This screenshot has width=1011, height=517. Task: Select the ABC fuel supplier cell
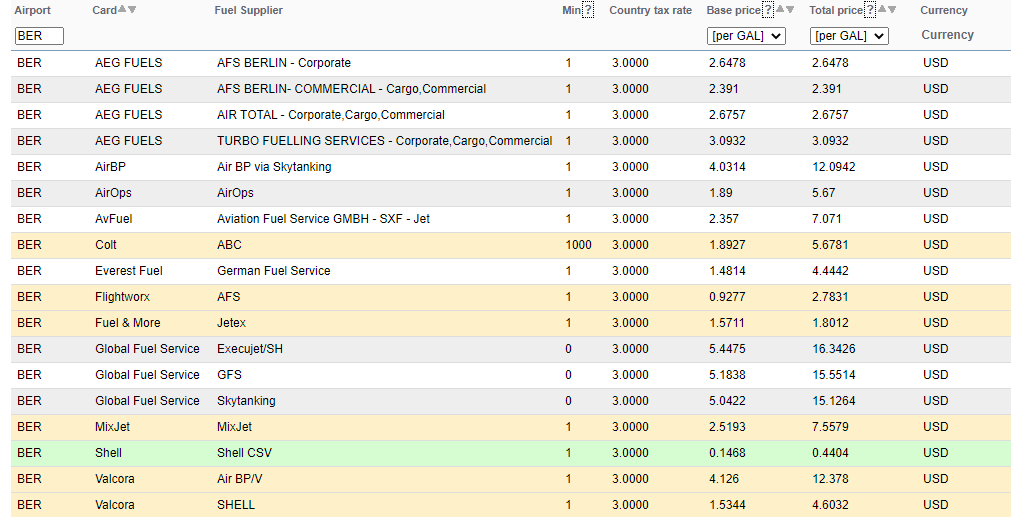pyautogui.click(x=229, y=245)
